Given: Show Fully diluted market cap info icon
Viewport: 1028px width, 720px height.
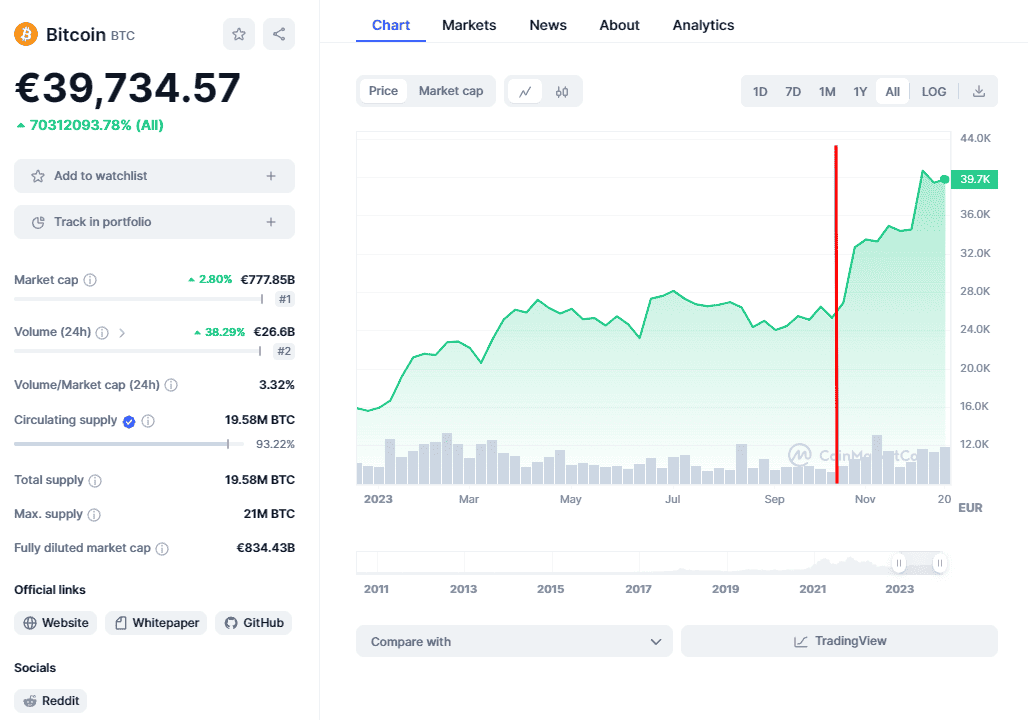Looking at the screenshot, I should tap(162, 549).
